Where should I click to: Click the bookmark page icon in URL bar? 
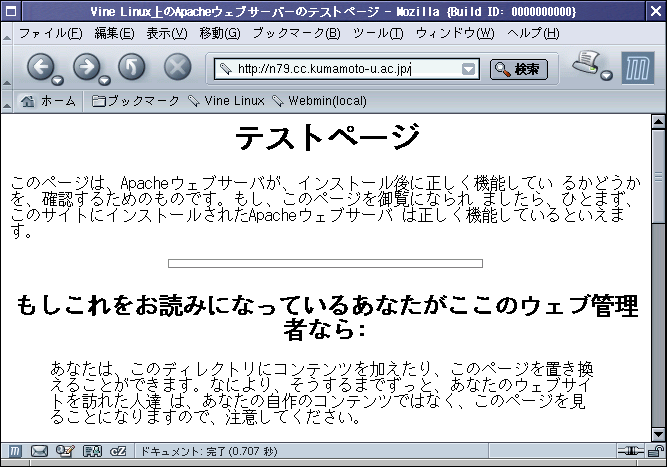click(225, 69)
